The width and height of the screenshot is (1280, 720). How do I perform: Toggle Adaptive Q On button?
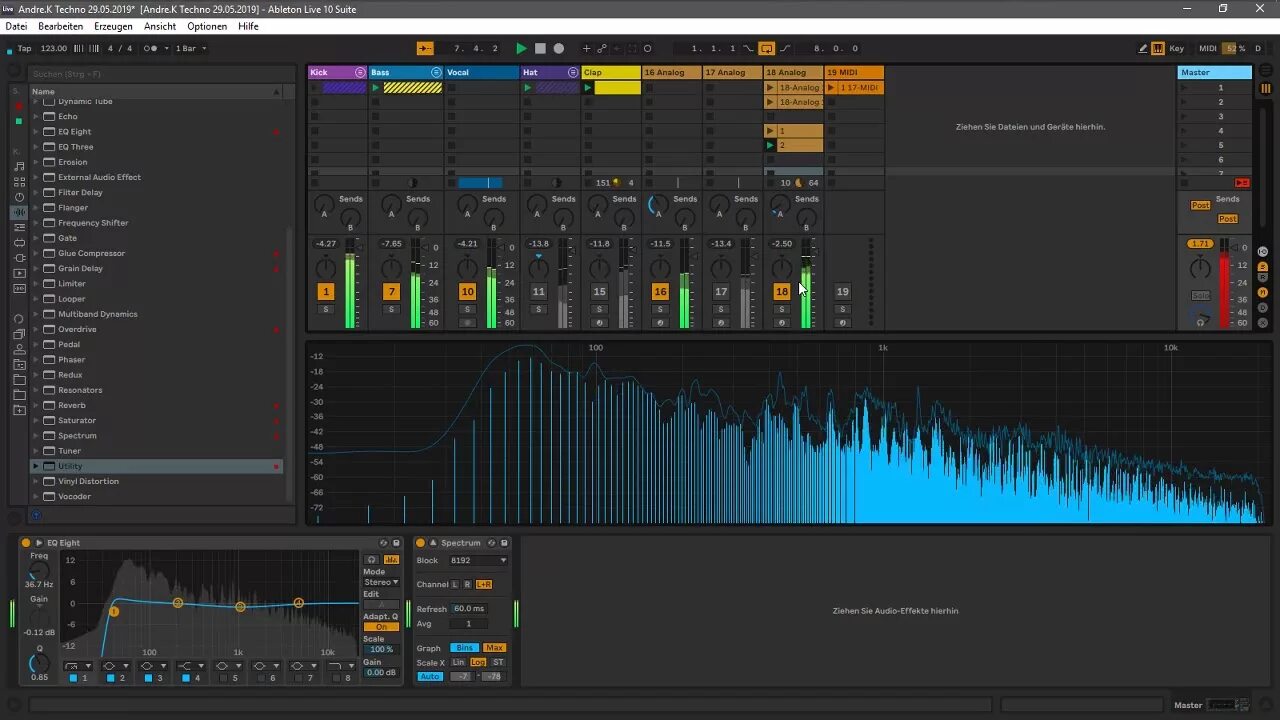click(381, 627)
